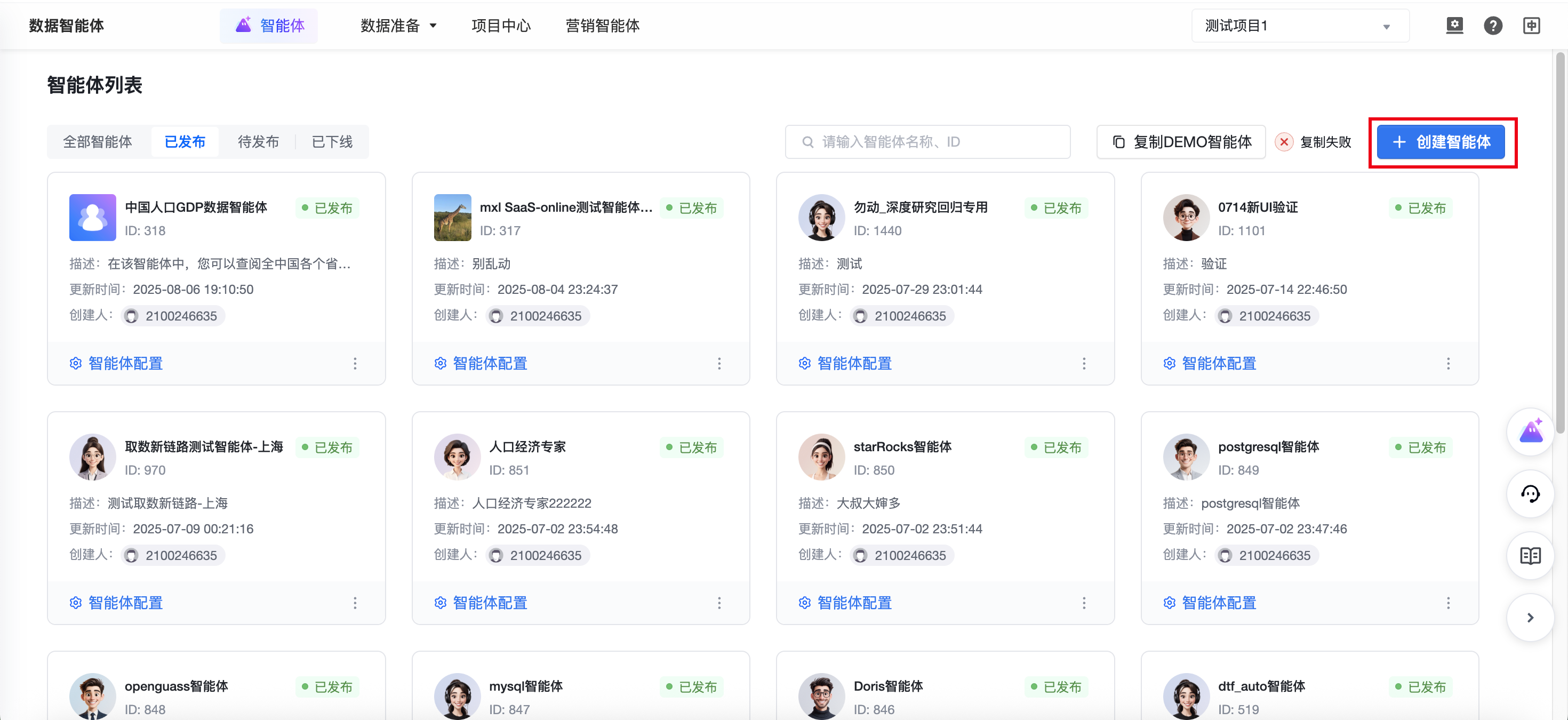Show the 全部智能体 tab
The height and width of the screenshot is (720, 1568).
tap(98, 142)
